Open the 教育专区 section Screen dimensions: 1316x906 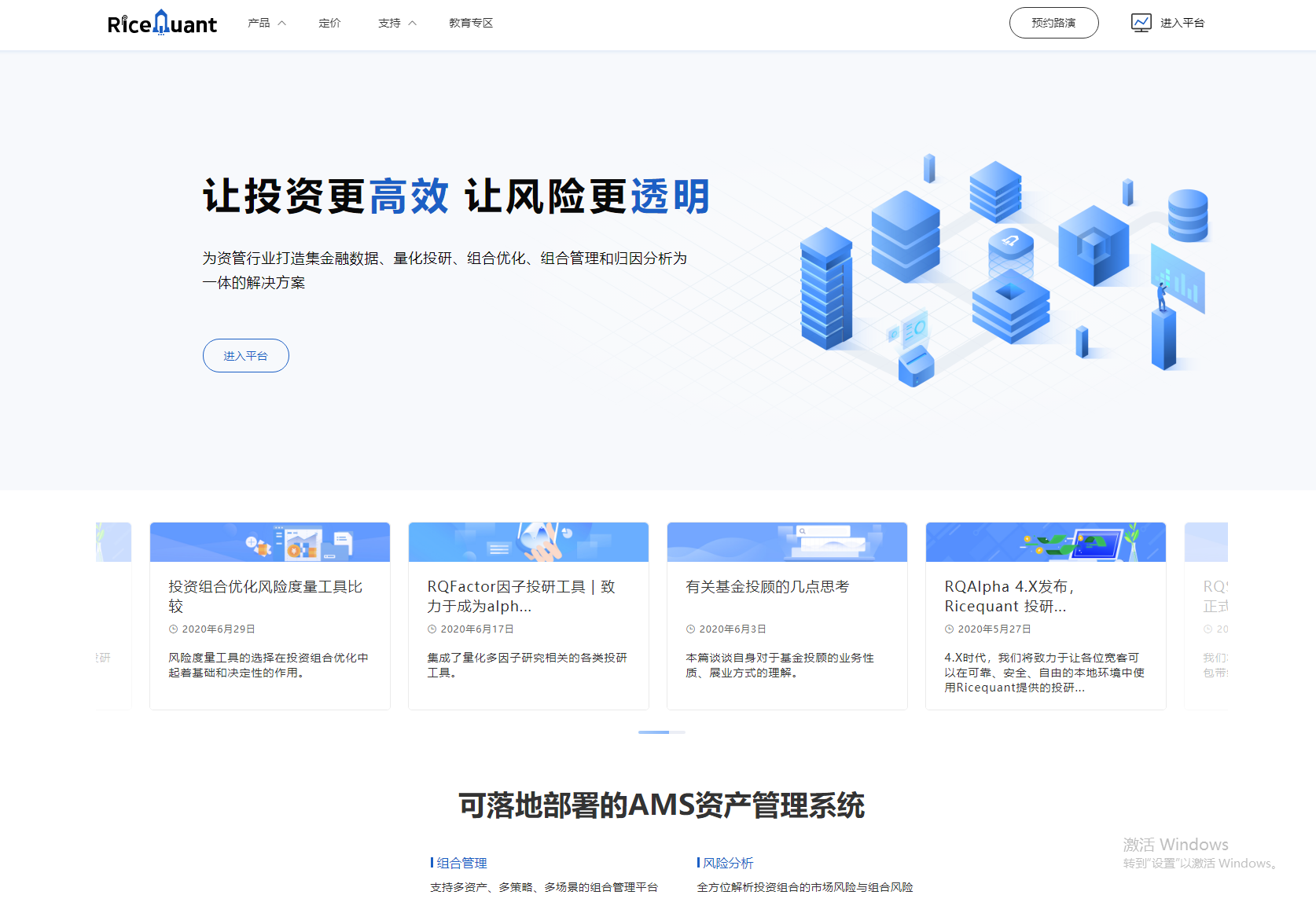[x=470, y=23]
